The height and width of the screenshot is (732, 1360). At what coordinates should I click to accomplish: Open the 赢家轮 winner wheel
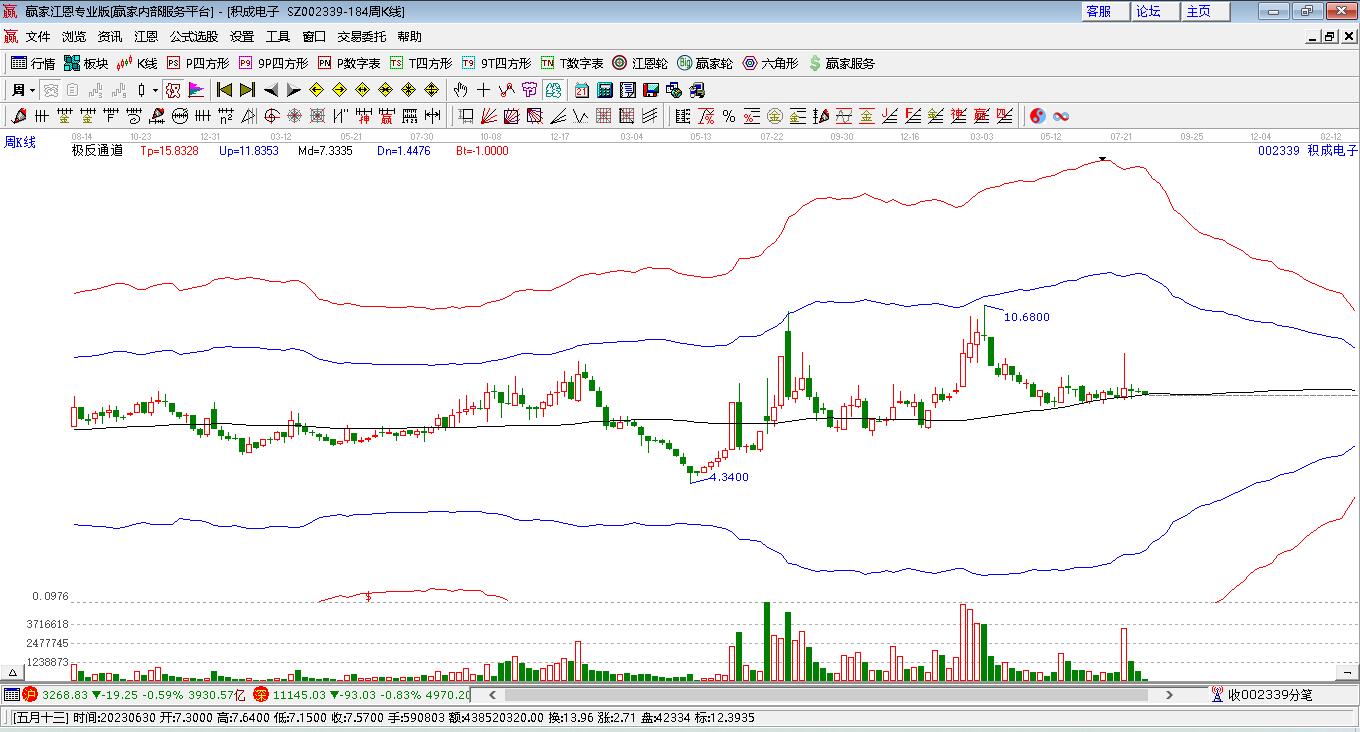click(x=705, y=63)
